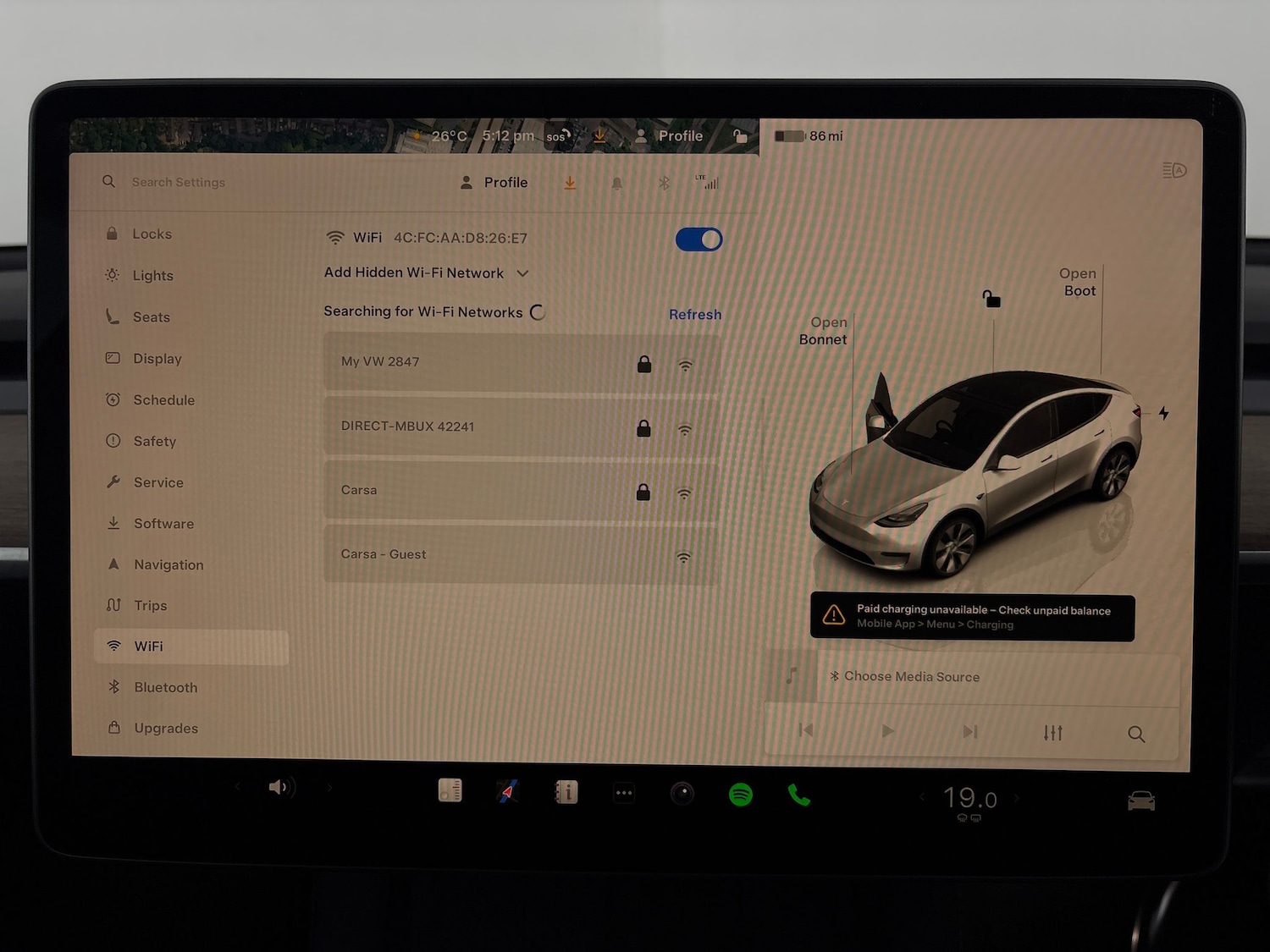1270x952 pixels.
Task: Play media
Action: (x=887, y=730)
